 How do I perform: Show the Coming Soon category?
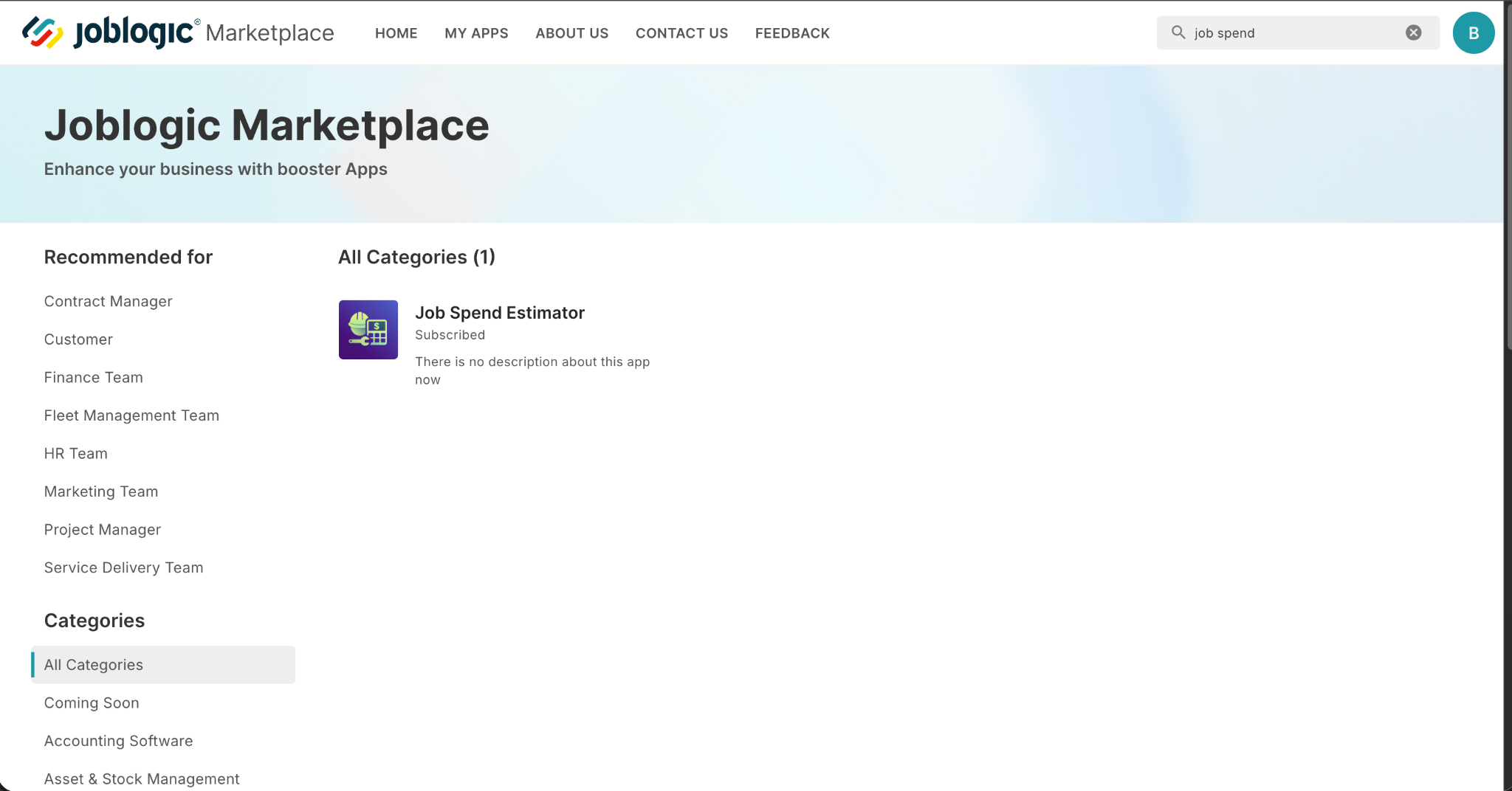[92, 702]
